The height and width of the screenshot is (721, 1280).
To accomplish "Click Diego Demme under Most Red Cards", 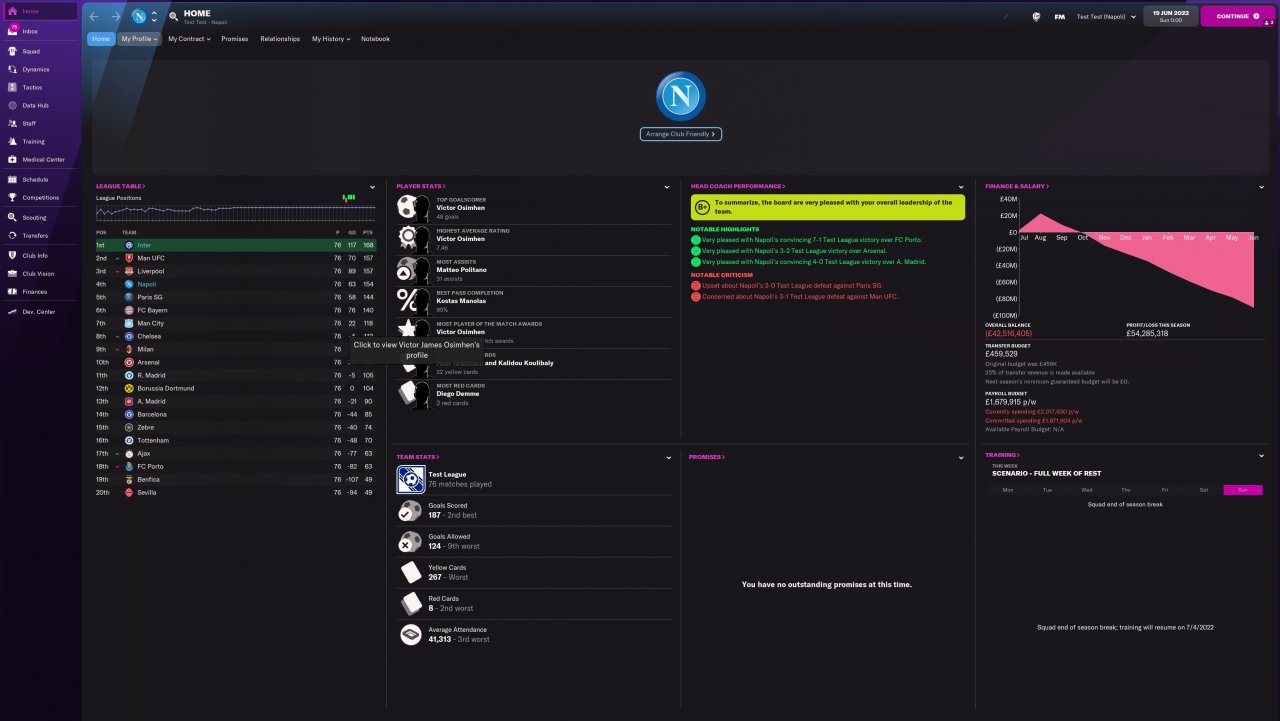I will point(458,394).
